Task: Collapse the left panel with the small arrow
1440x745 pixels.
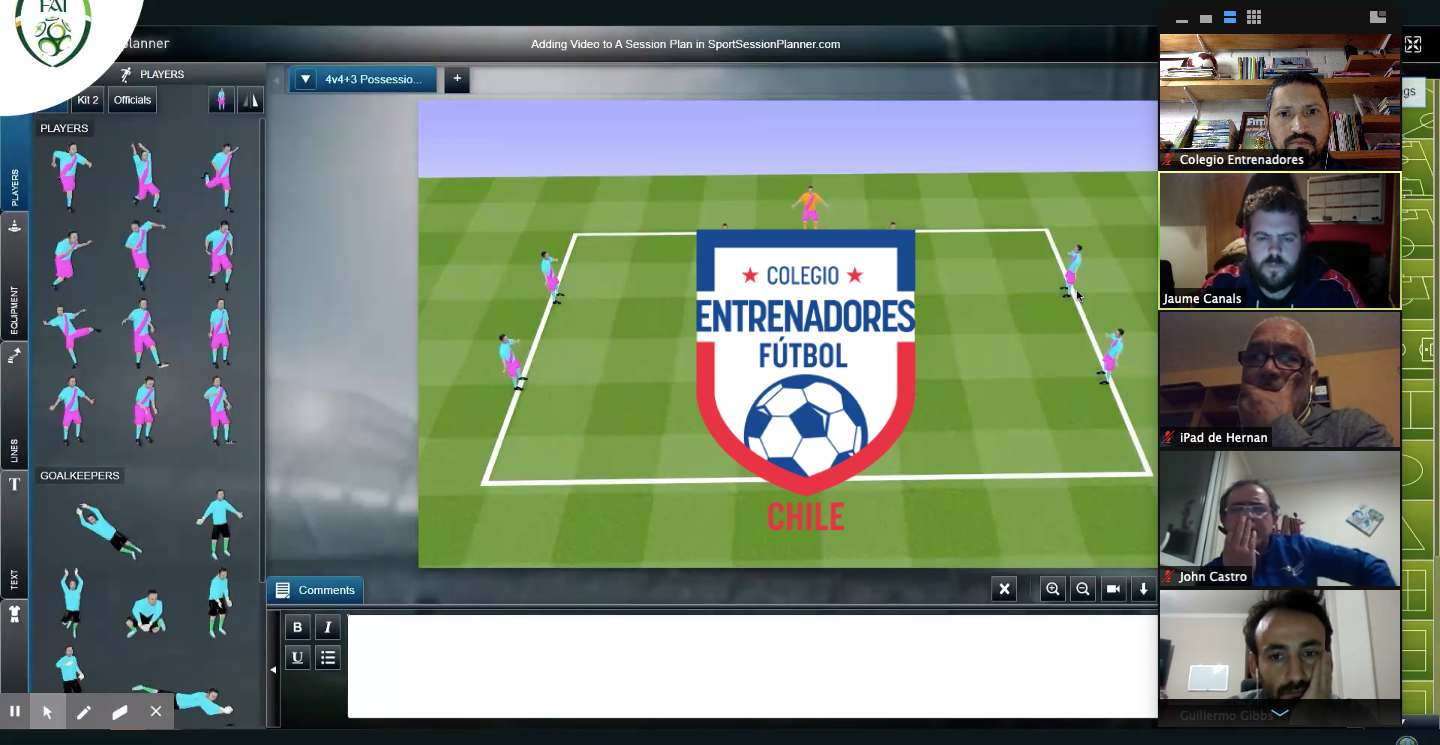Action: 276,79
